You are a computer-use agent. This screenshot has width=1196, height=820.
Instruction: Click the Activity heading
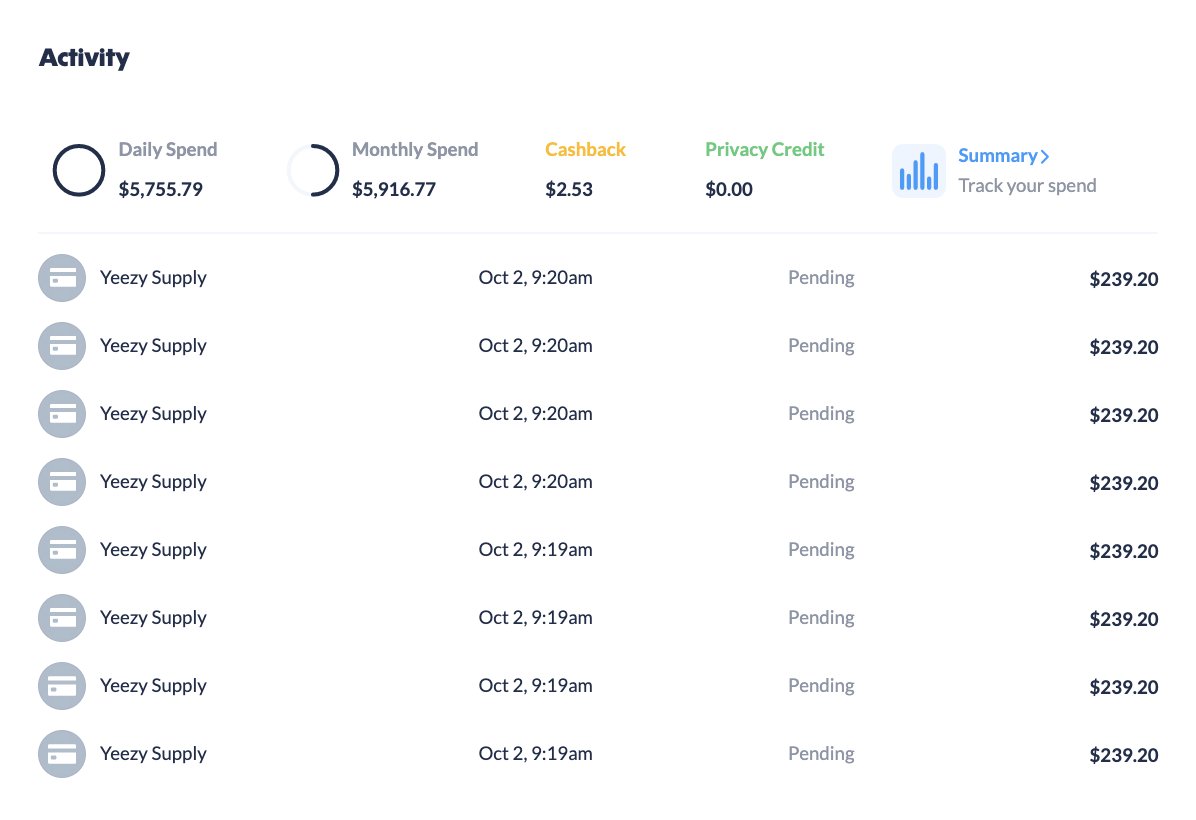(84, 58)
